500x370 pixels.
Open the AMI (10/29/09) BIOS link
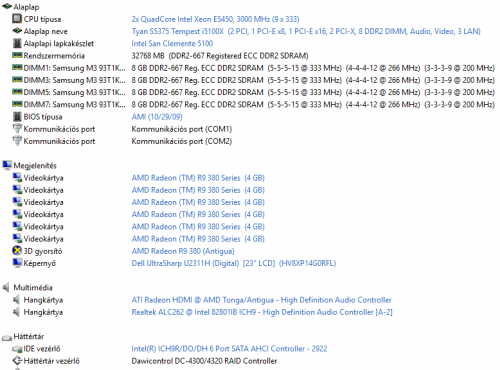click(157, 117)
